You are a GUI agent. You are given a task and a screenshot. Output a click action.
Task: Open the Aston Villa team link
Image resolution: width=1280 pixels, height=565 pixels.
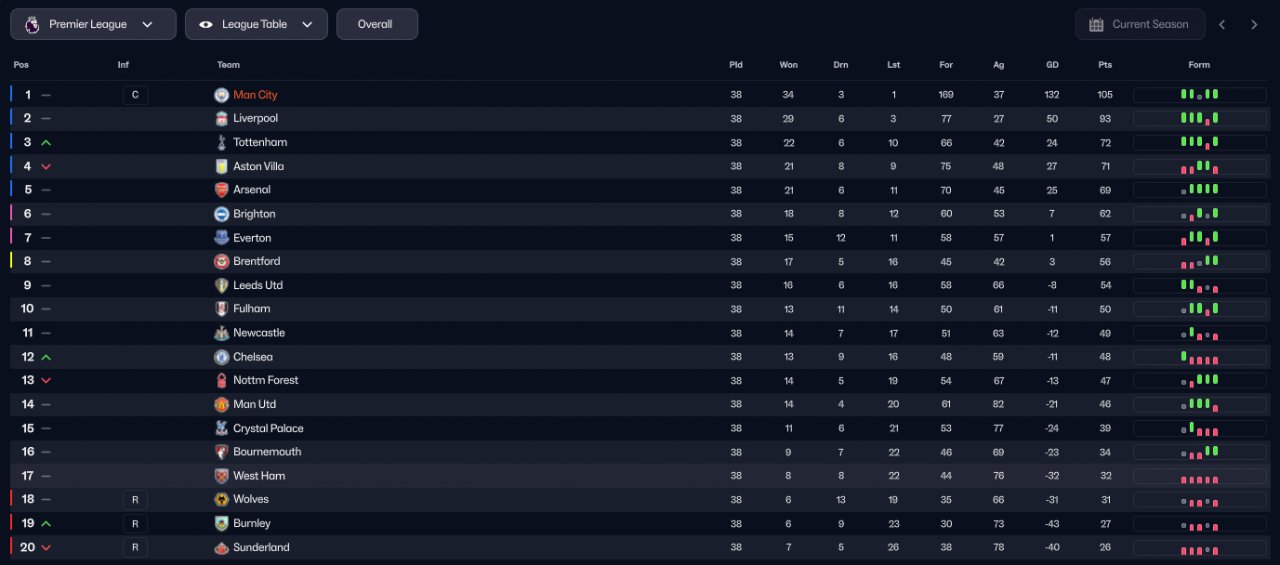pyautogui.click(x=259, y=166)
